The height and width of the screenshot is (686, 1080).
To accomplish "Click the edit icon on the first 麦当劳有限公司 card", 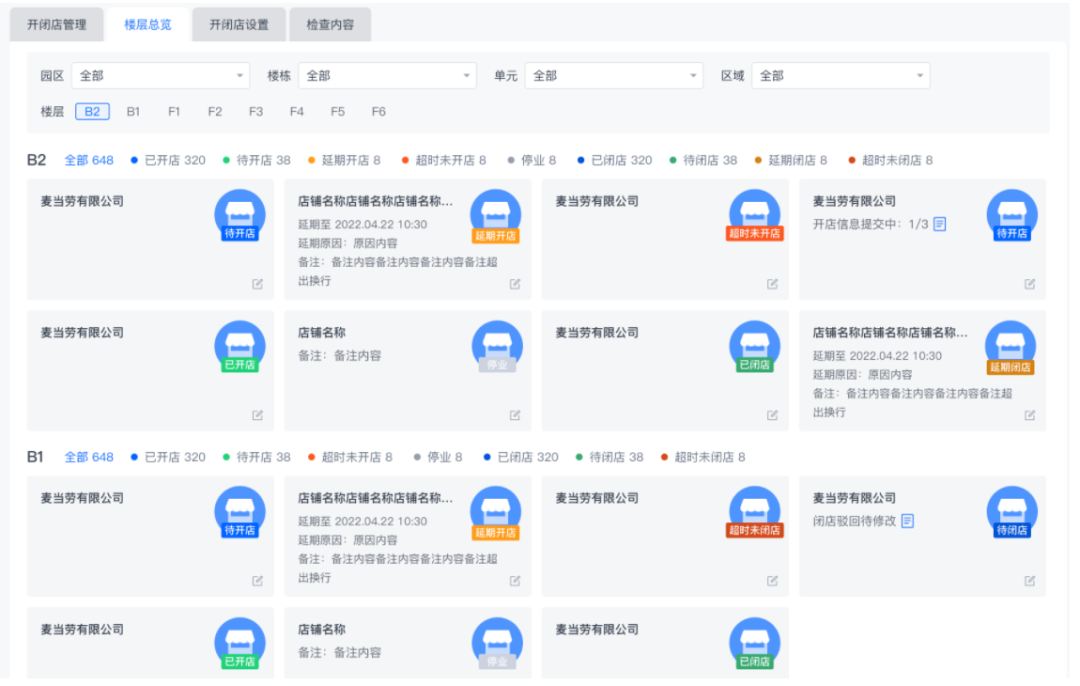I will [258, 284].
